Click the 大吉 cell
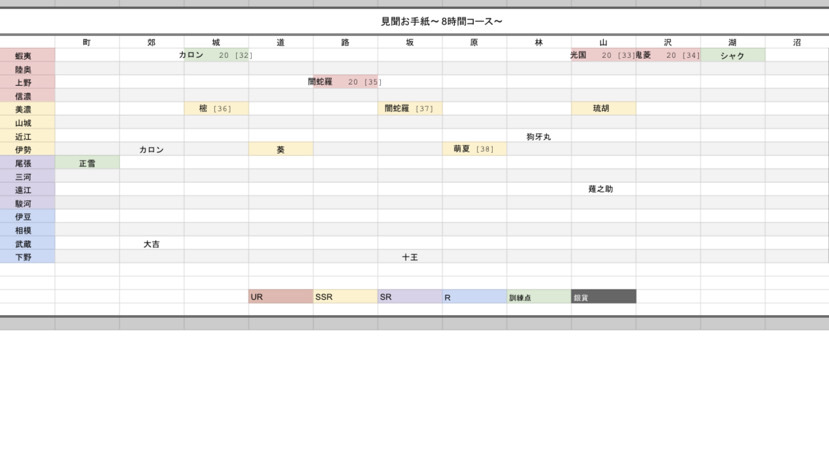 coord(152,243)
